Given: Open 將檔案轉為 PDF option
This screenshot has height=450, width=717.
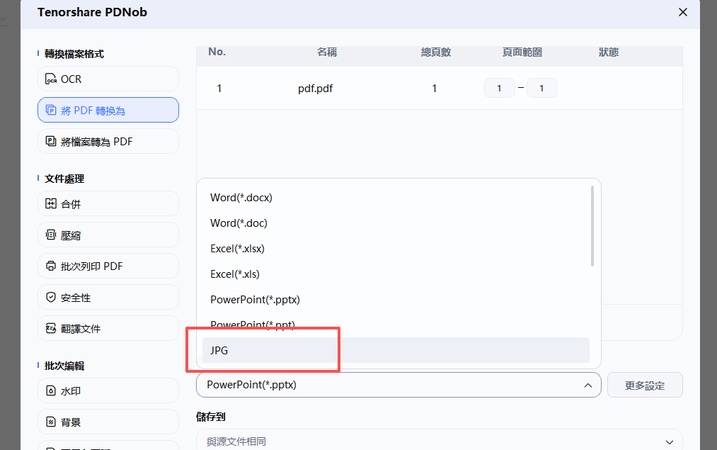Looking at the screenshot, I should tap(108, 141).
